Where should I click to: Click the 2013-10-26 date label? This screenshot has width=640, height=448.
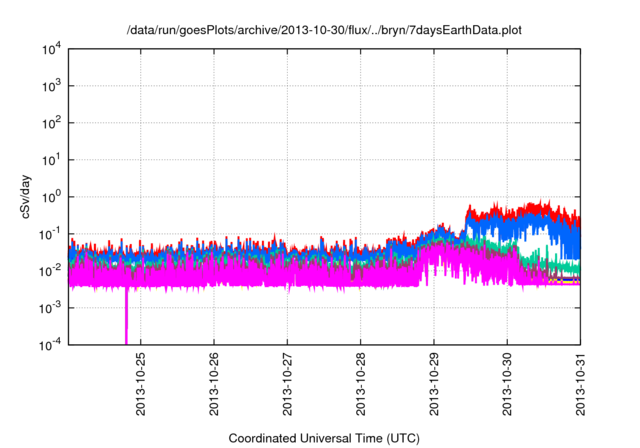(x=214, y=384)
